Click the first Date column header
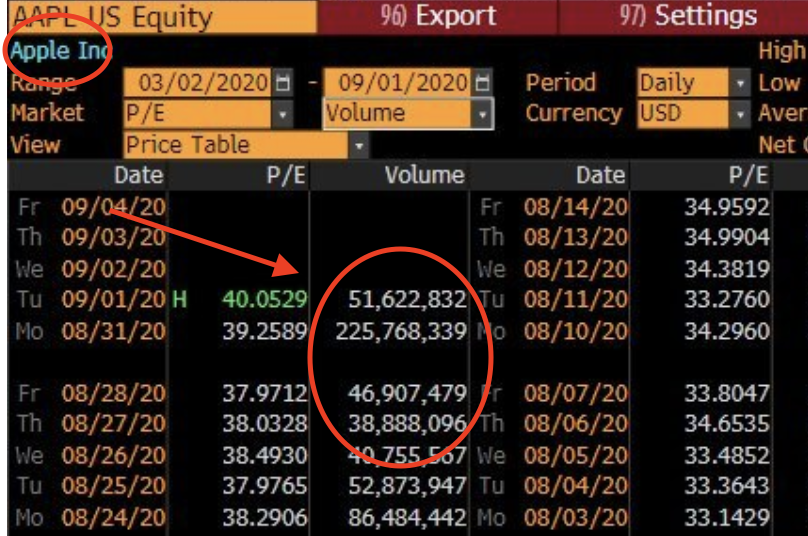The width and height of the screenshot is (808, 536). pyautogui.click(x=138, y=176)
